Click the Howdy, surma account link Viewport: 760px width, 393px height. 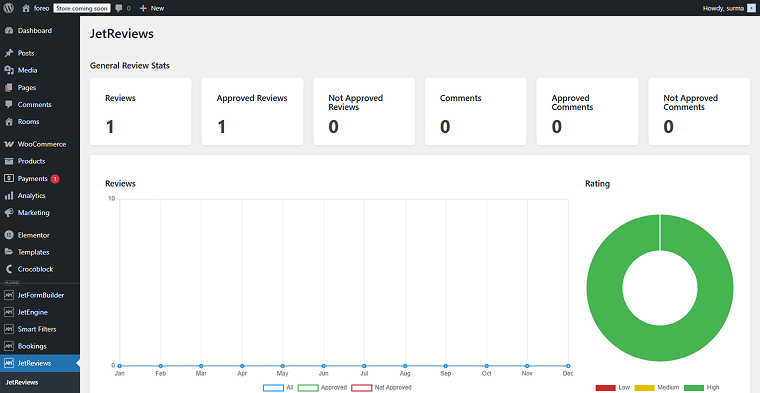(x=729, y=8)
